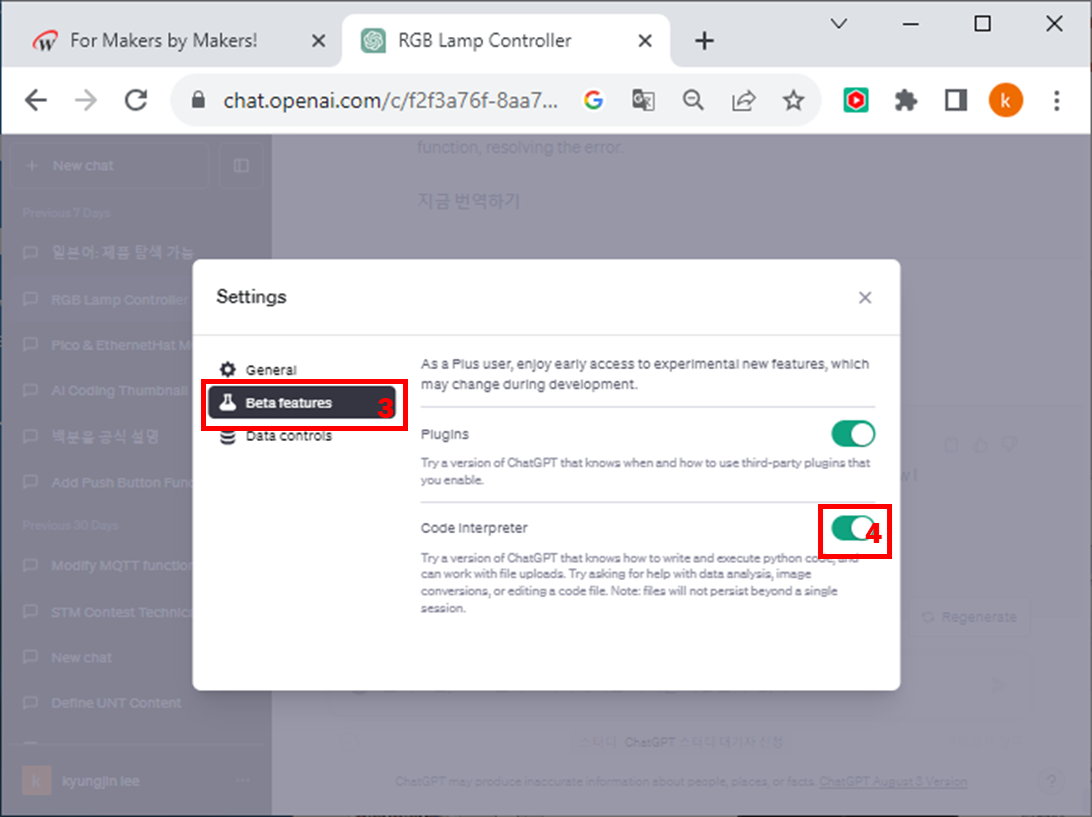Image resolution: width=1092 pixels, height=817 pixels.
Task: Open the translate page icon
Action: [643, 101]
